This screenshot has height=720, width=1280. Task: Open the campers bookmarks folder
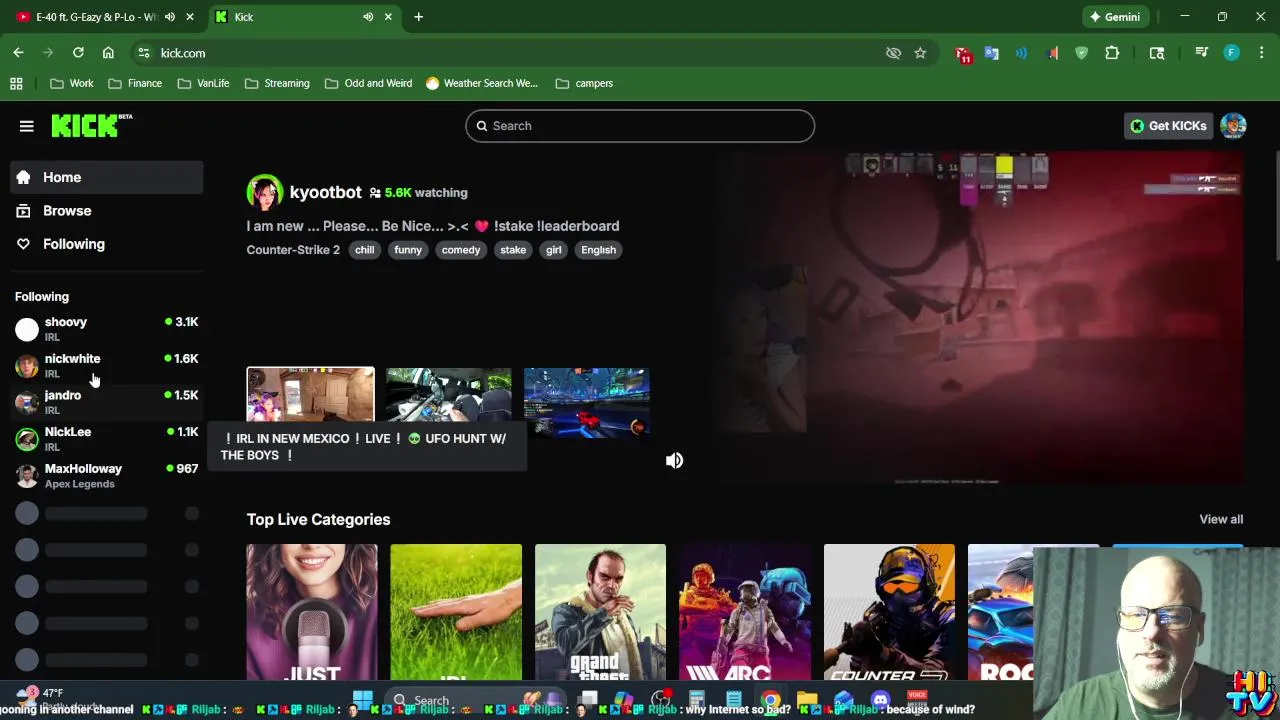tap(584, 83)
